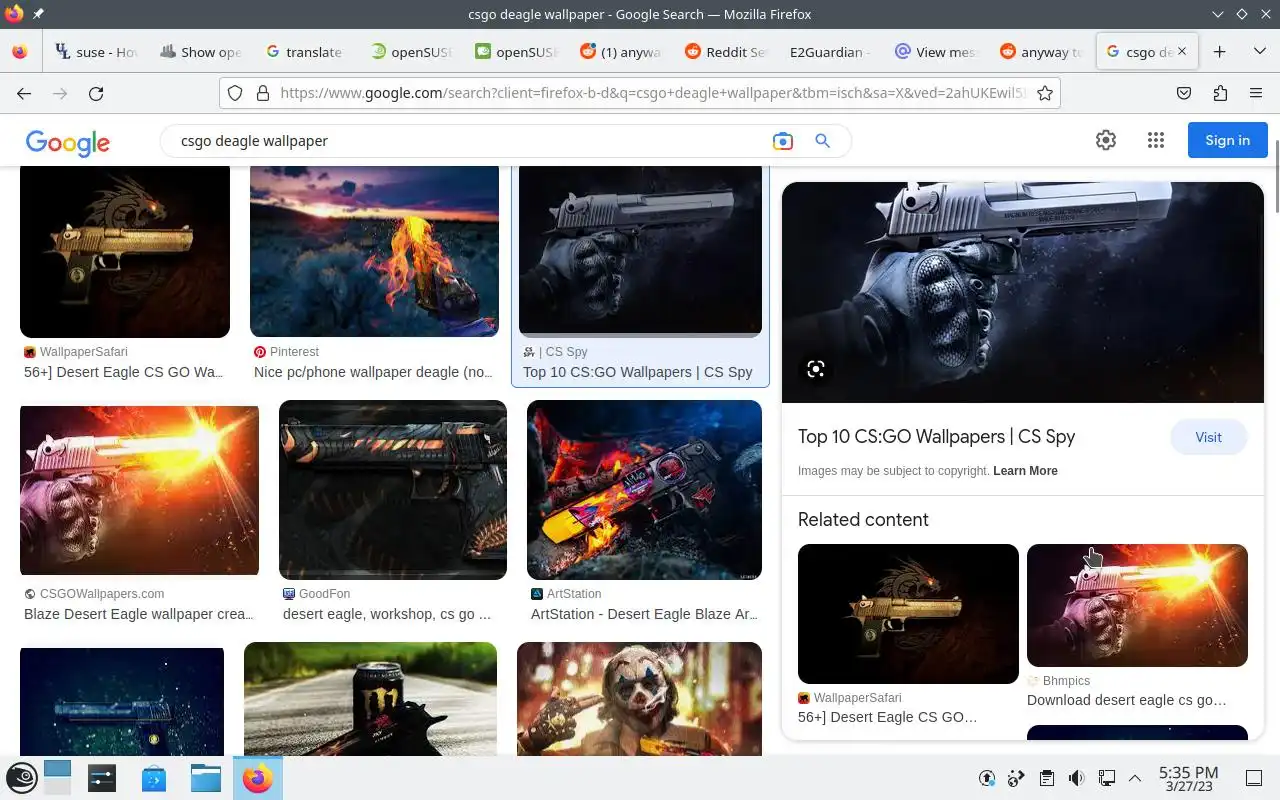
Task: Open the large preview deagle image
Action: [1023, 292]
